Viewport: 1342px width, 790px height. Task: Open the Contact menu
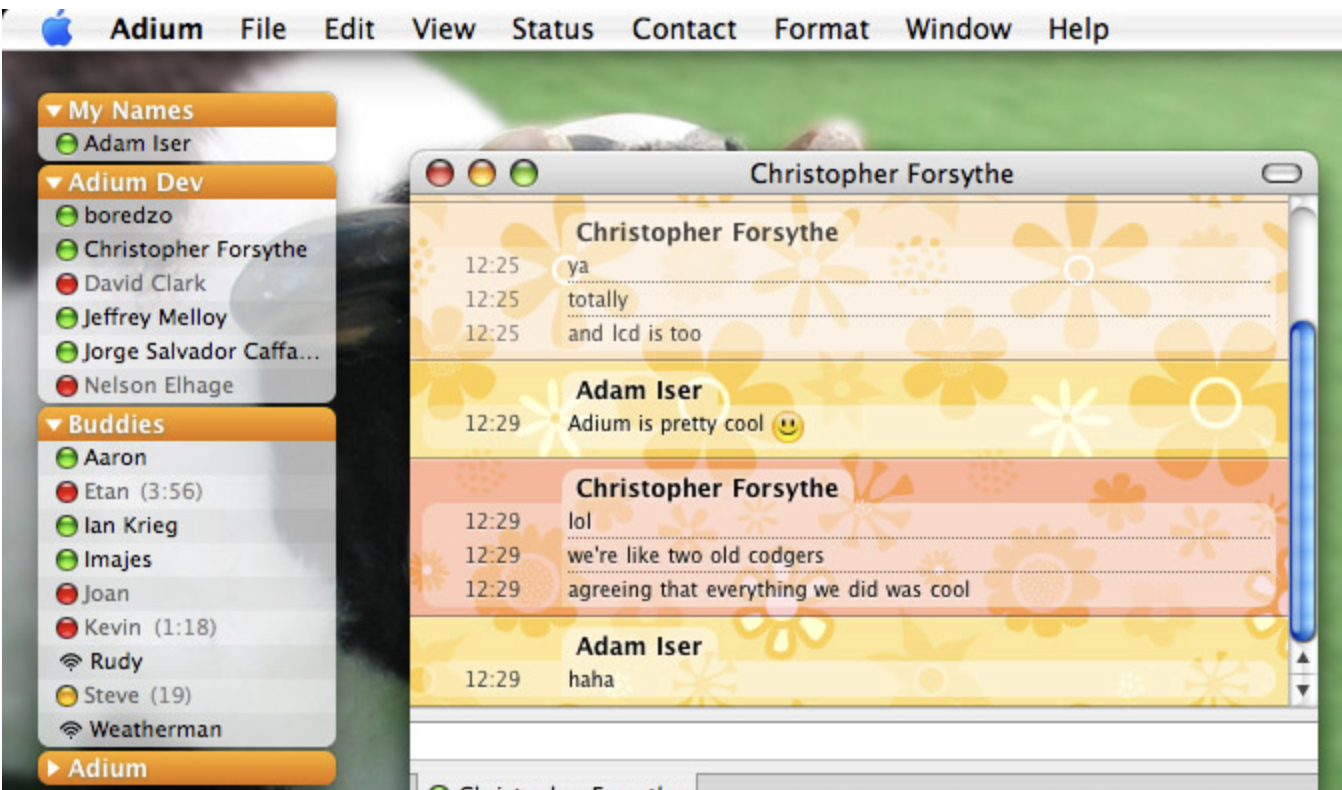[x=685, y=29]
